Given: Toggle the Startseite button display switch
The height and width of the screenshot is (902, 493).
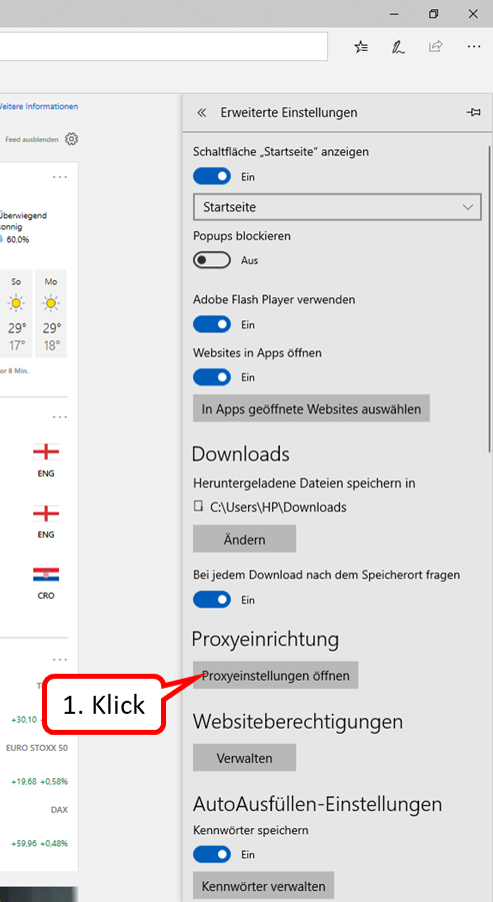Looking at the screenshot, I should [212, 177].
